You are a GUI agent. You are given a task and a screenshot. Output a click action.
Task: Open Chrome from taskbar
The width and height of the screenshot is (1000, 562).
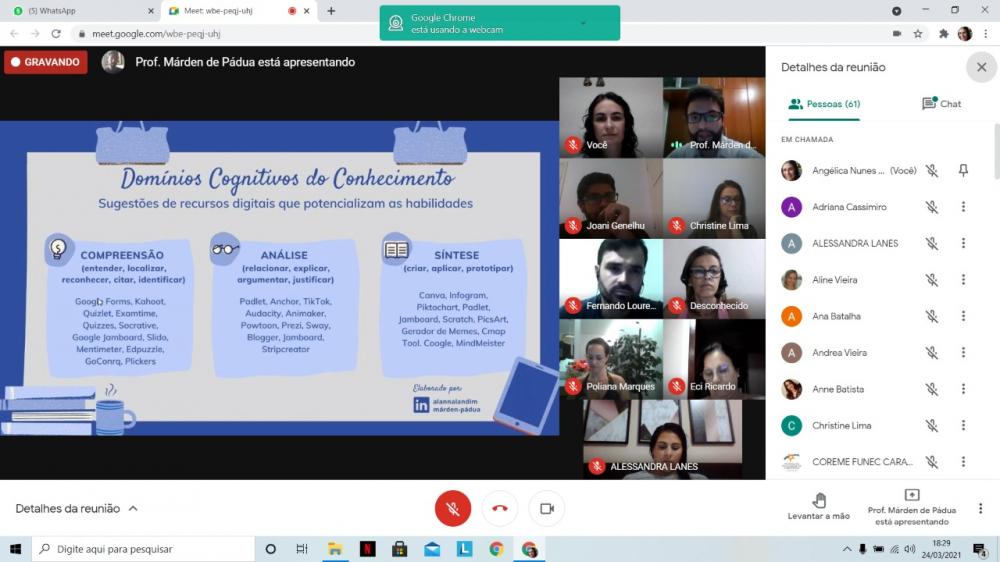point(496,549)
